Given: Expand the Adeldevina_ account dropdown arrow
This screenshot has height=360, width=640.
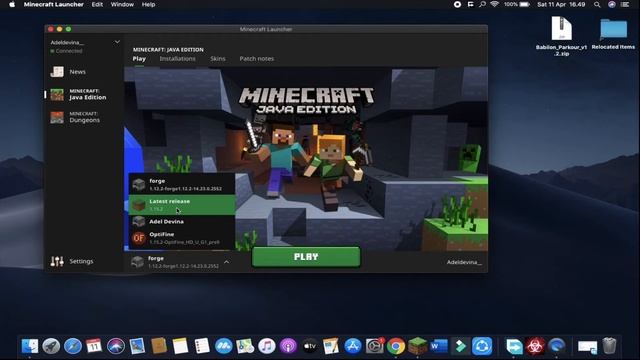Looking at the screenshot, I should [117, 42].
